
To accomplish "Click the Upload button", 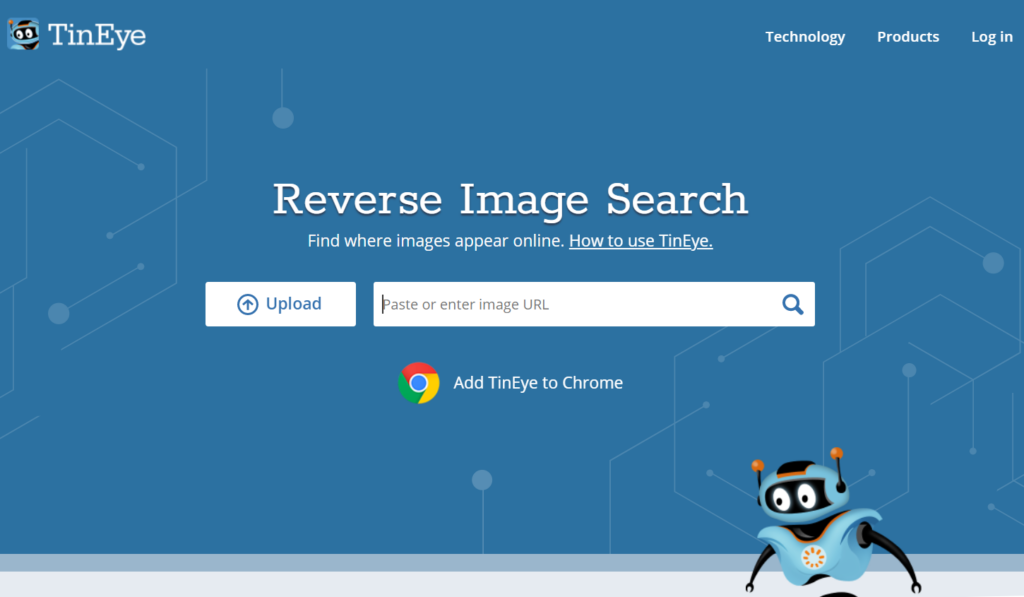I will 280,304.
